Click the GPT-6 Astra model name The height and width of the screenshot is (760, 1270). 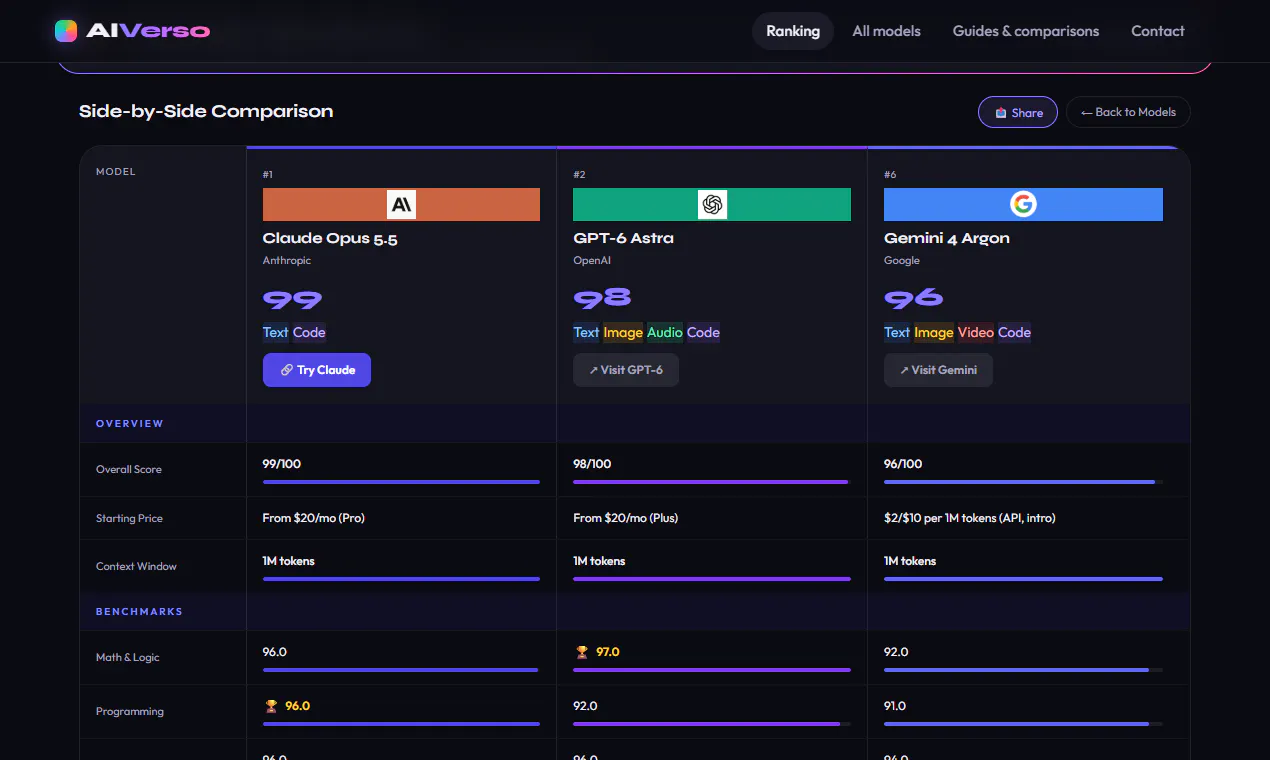coord(623,238)
